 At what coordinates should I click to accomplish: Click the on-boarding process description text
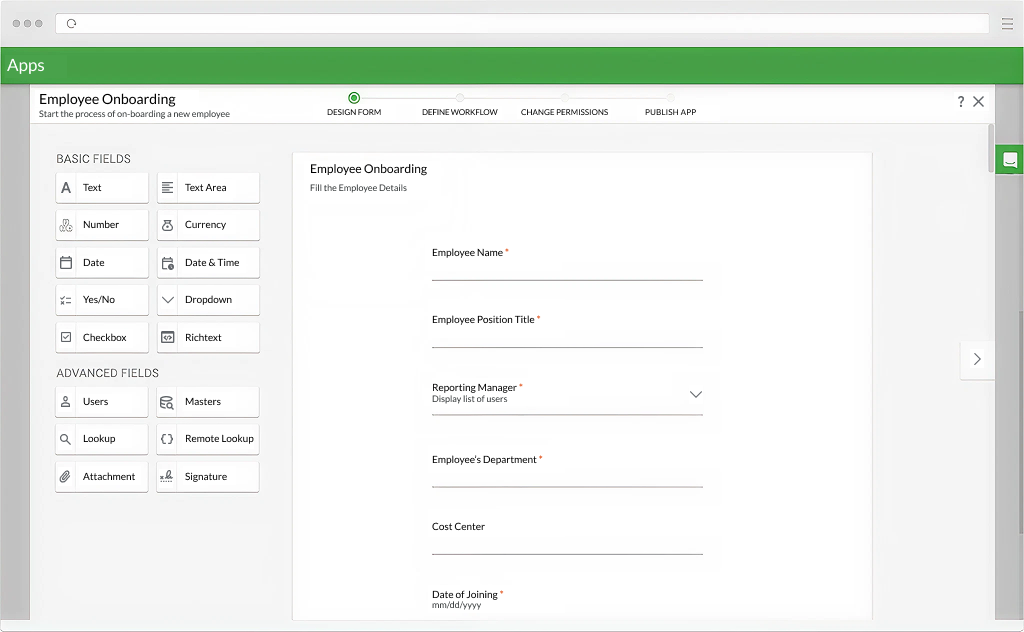click(134, 114)
